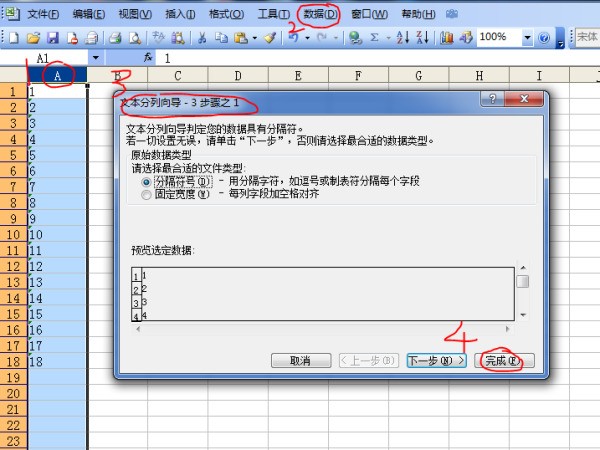Screen dimensions: 600x450
Task: Cut the selection with the scissors icon
Action: 202,38
